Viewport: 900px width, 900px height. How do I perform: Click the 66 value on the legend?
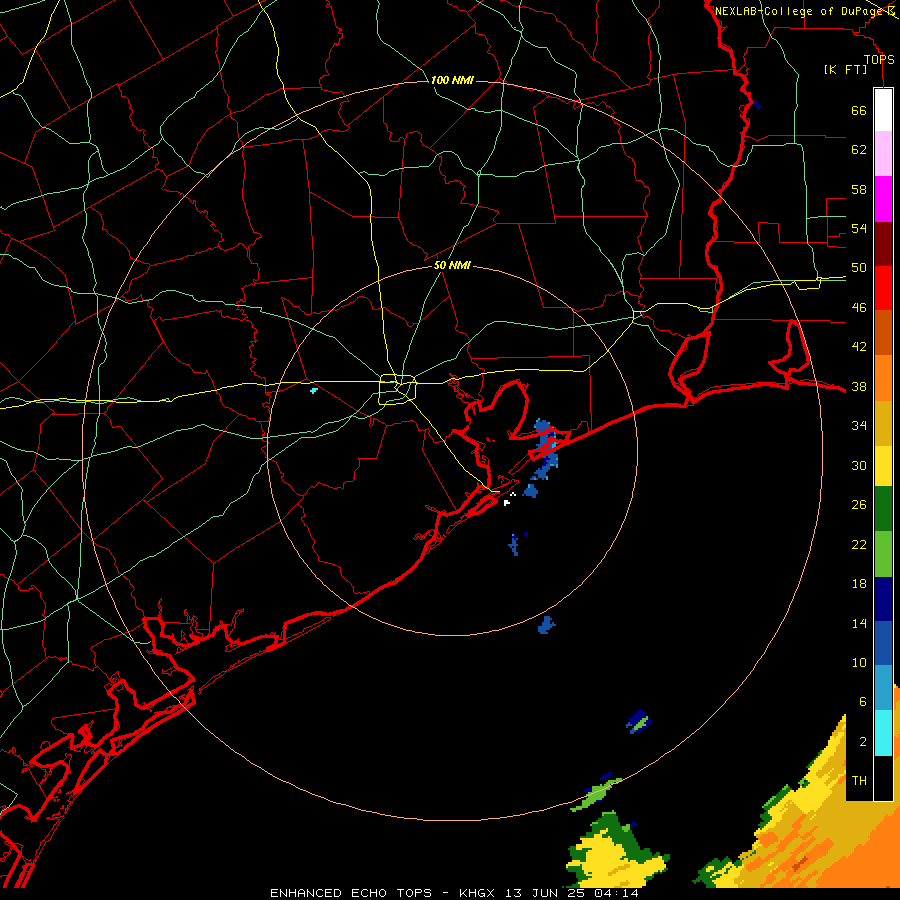tap(859, 111)
